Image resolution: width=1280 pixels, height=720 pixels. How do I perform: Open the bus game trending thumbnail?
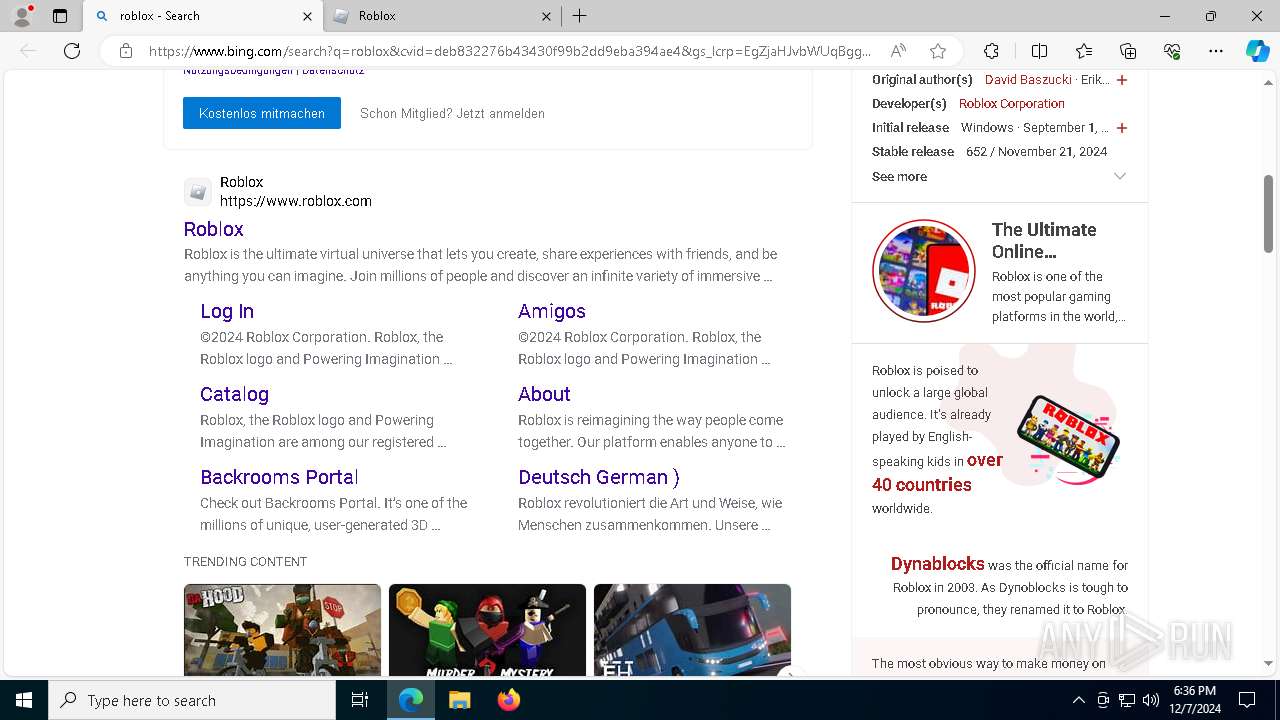692,630
